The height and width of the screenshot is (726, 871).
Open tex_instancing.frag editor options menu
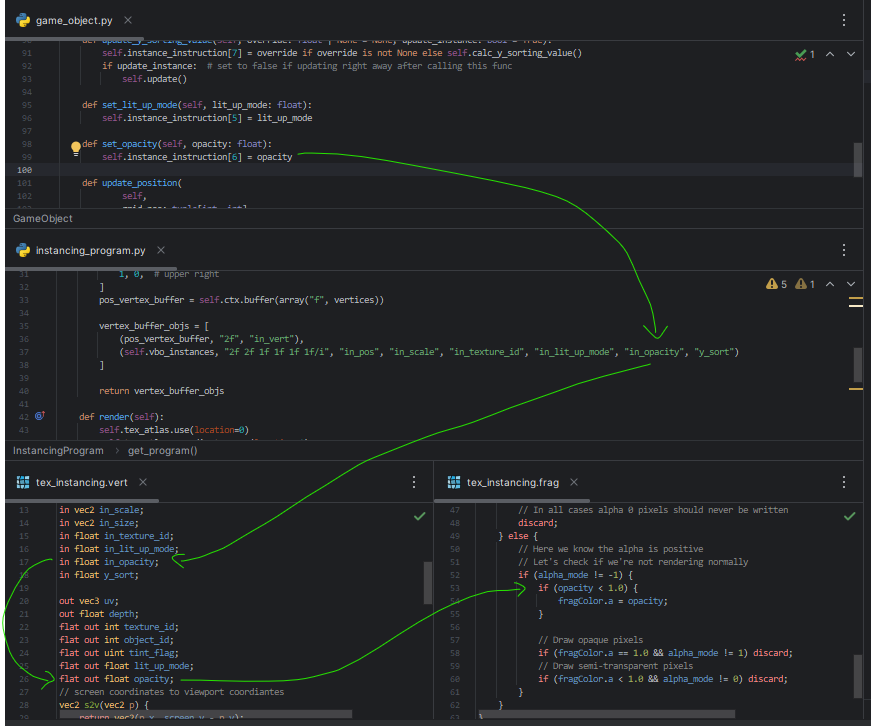843,482
